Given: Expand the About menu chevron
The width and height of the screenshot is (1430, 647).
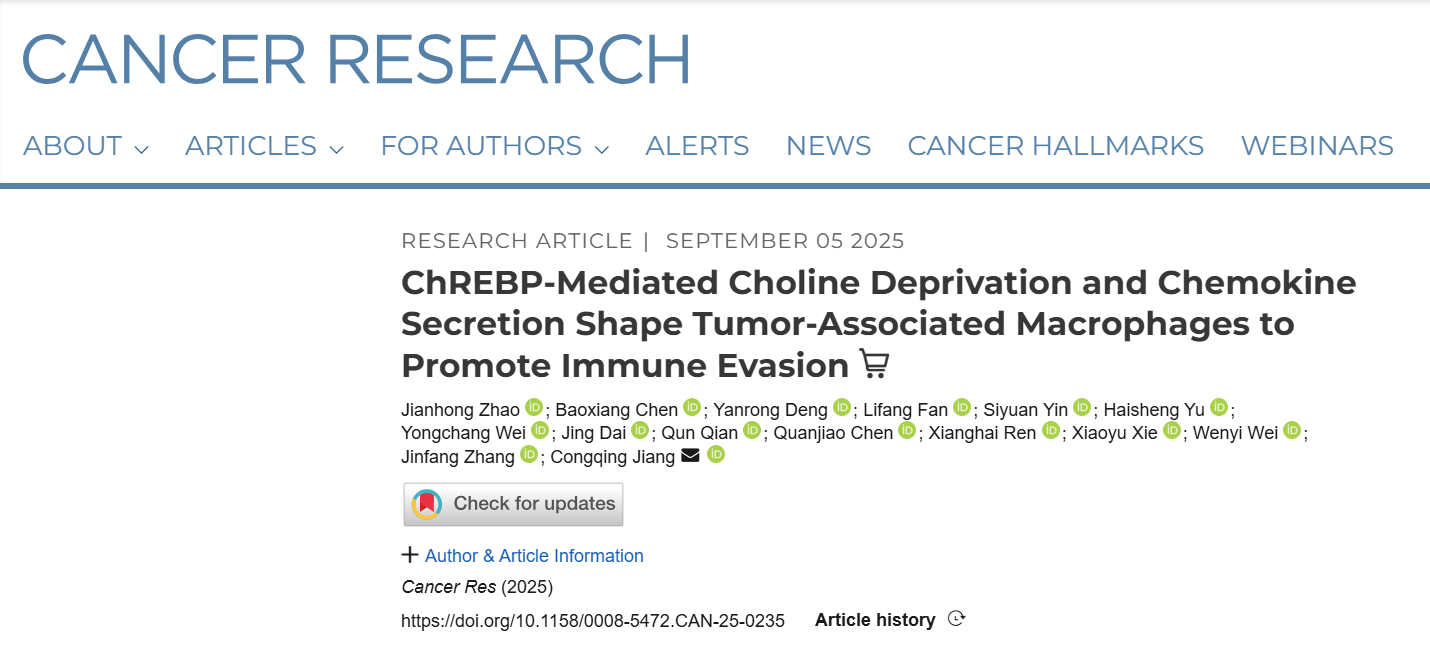Looking at the screenshot, I should click(x=141, y=149).
